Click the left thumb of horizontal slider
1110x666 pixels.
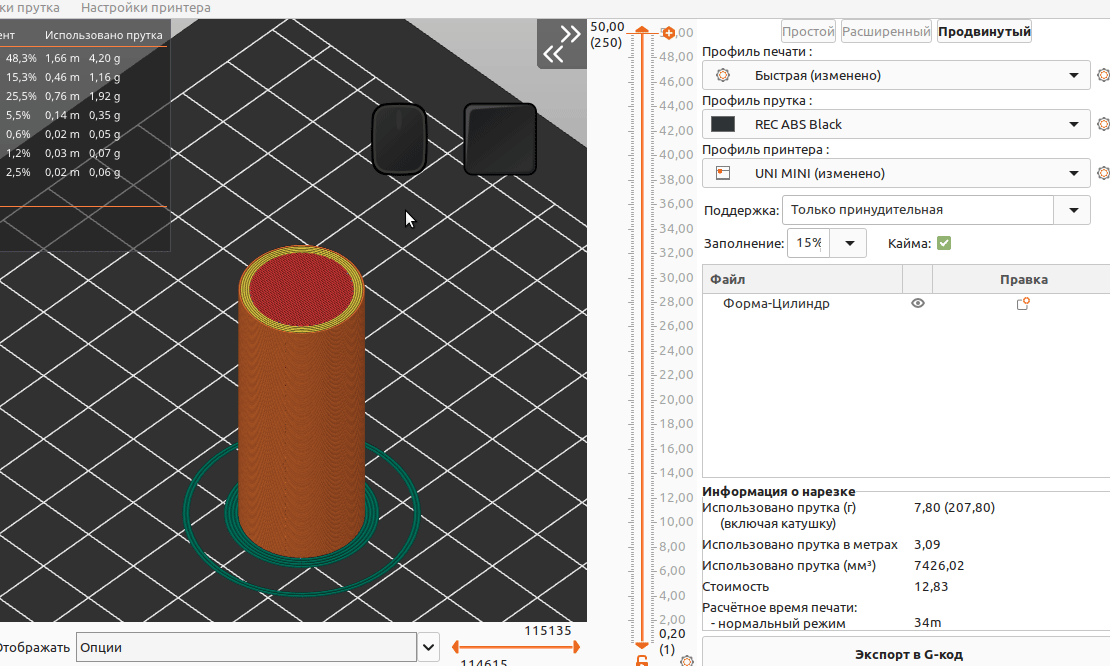456,647
